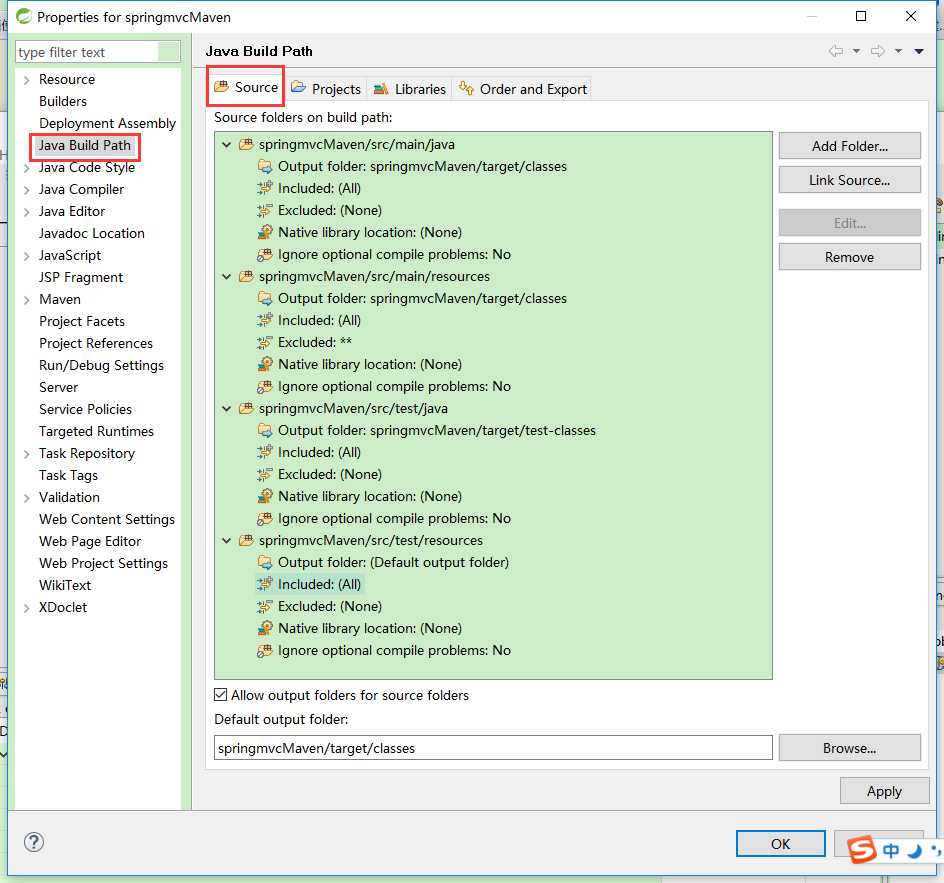This screenshot has width=944, height=883.
Task: Switch to the Libraries tab
Action: click(x=409, y=89)
